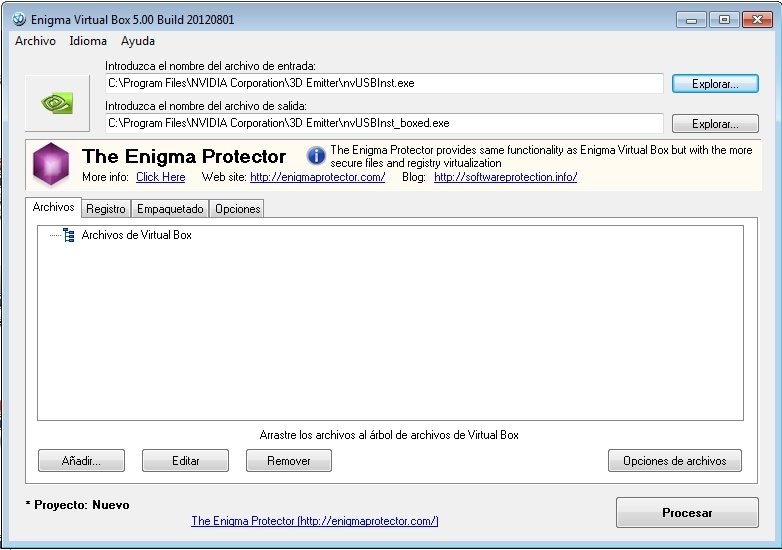Follow the Click Here link
This screenshot has height=550, width=782.
coord(161,177)
